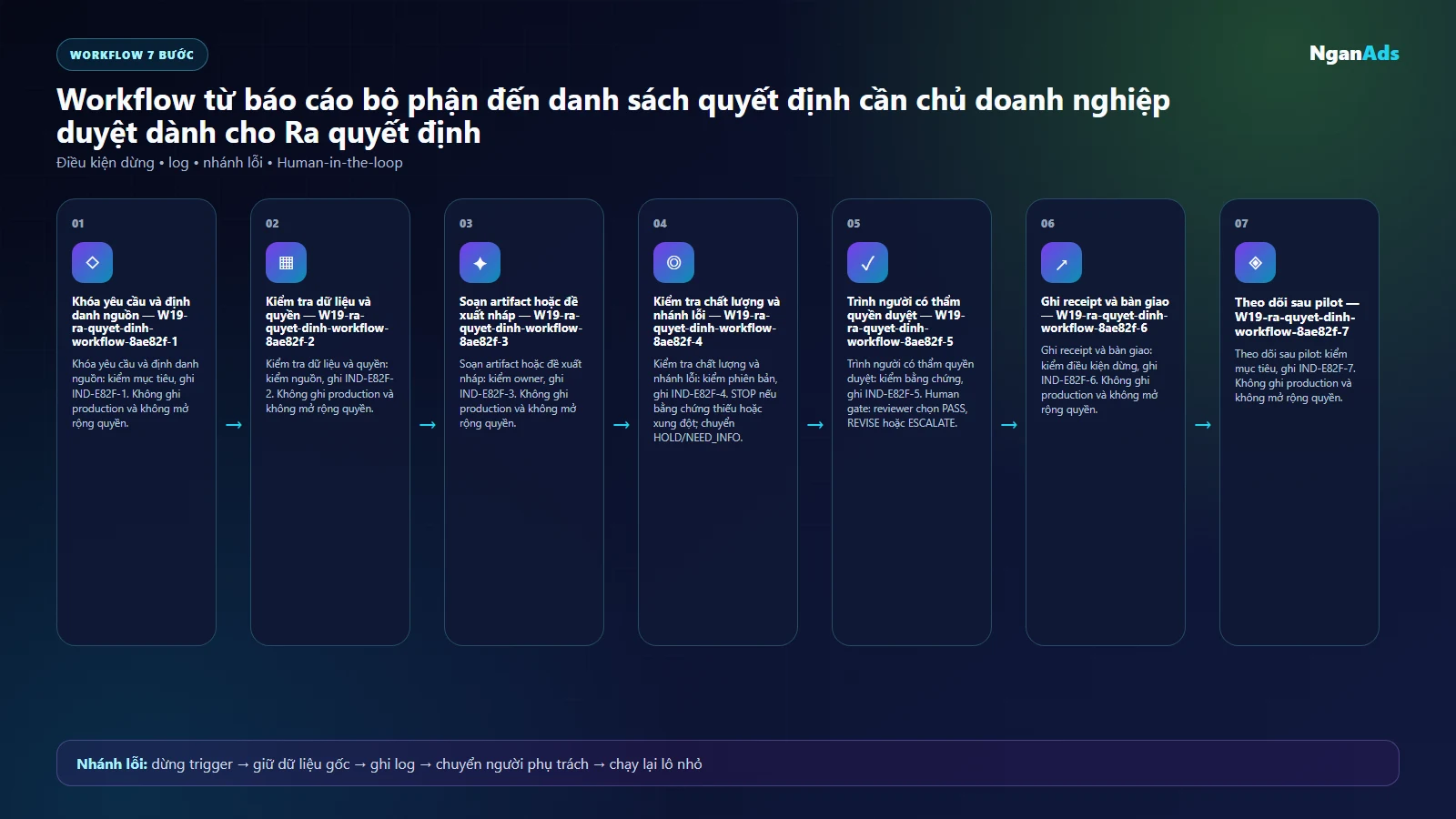The image size is (1456, 819).
Task: Click the diamond icon in step 01 card
Action: click(x=92, y=263)
